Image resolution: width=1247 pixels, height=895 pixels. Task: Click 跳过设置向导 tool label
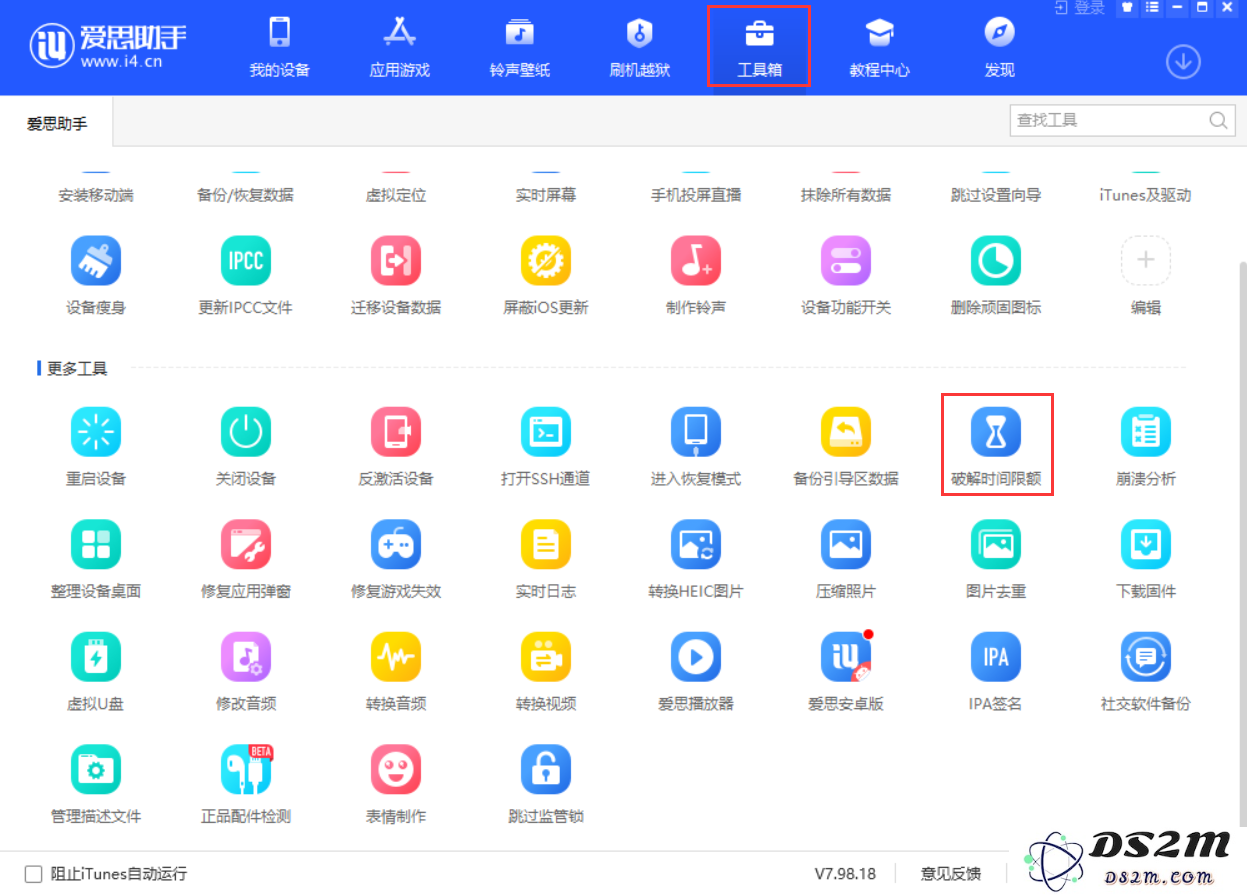(996, 195)
